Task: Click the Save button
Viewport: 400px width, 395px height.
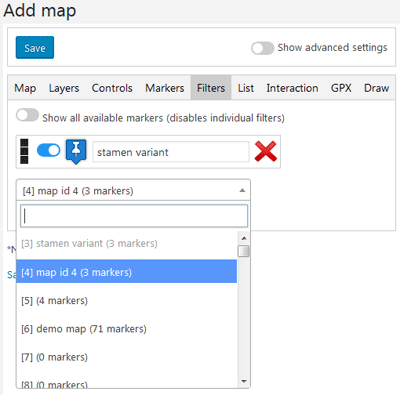Action: pyautogui.click(x=35, y=48)
